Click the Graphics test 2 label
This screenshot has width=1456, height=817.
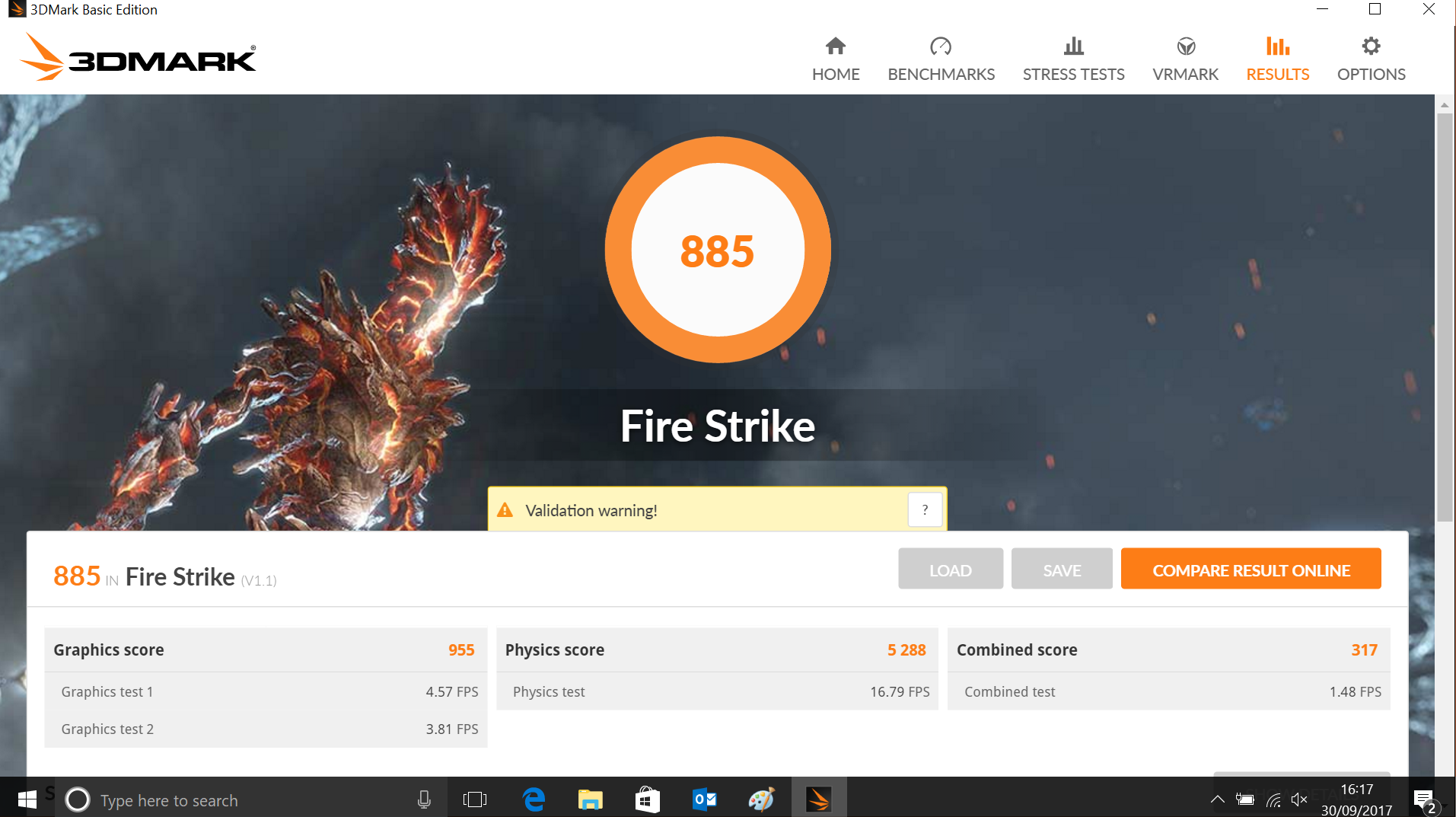107,729
